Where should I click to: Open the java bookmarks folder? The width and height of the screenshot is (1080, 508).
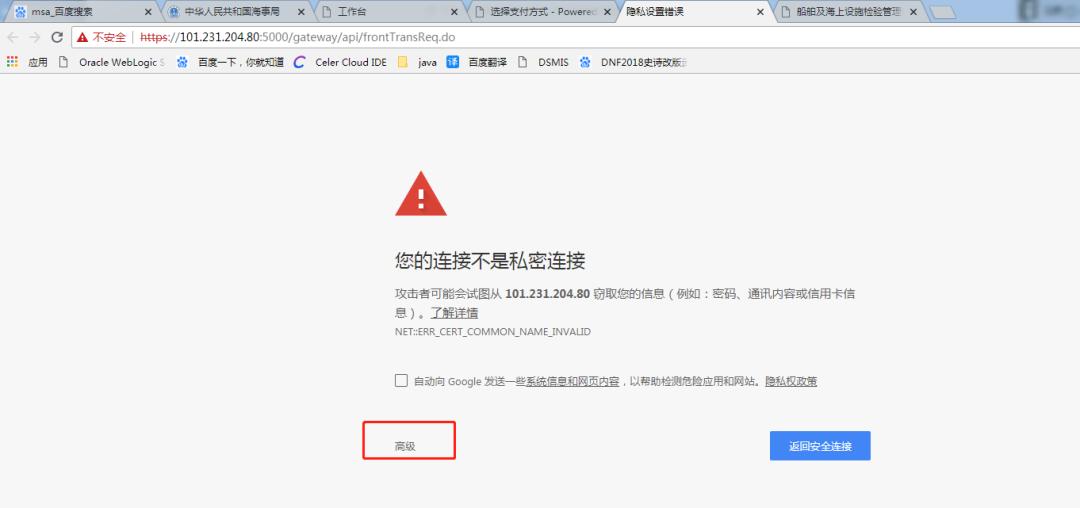tap(418, 62)
